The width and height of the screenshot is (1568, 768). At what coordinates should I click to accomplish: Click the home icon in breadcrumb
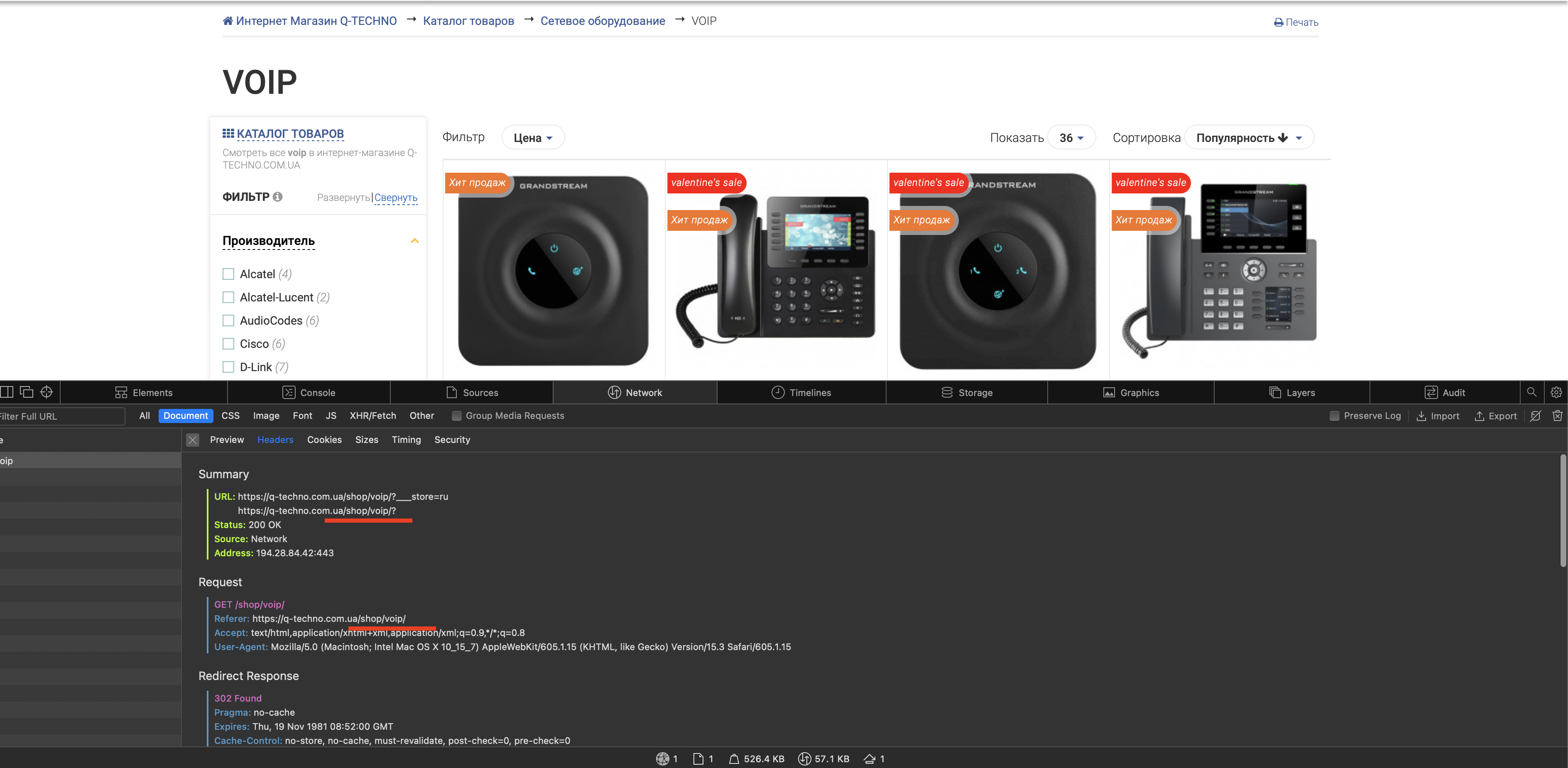228,21
